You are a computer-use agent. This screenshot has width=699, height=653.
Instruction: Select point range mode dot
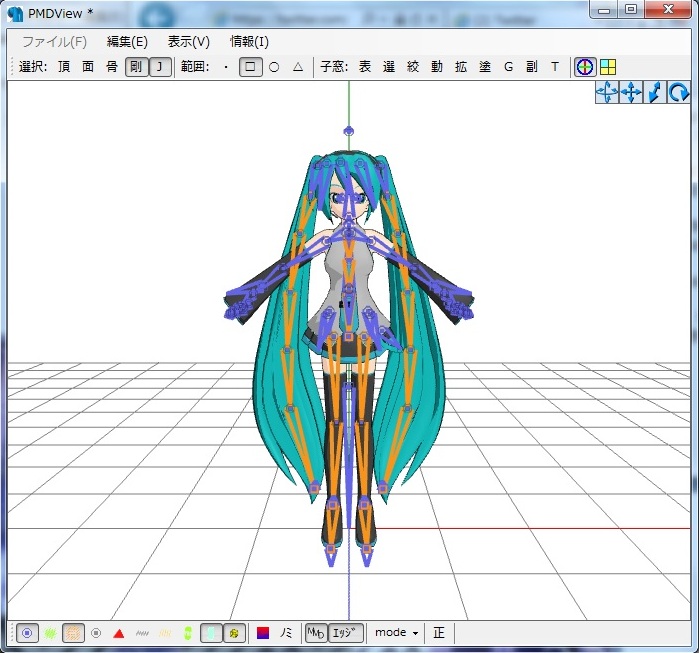[x=226, y=67]
